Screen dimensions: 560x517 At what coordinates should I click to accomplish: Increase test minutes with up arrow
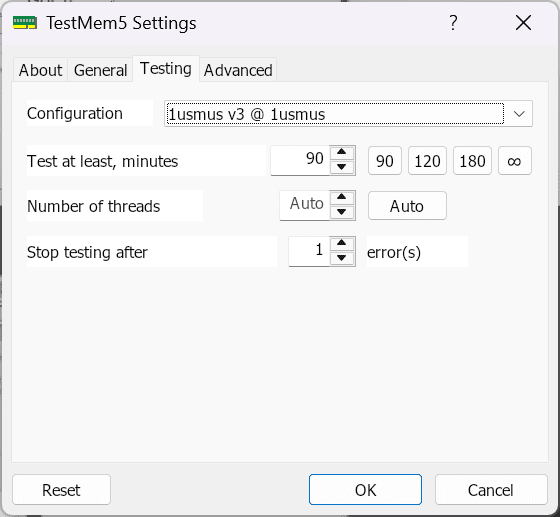tap(342, 153)
